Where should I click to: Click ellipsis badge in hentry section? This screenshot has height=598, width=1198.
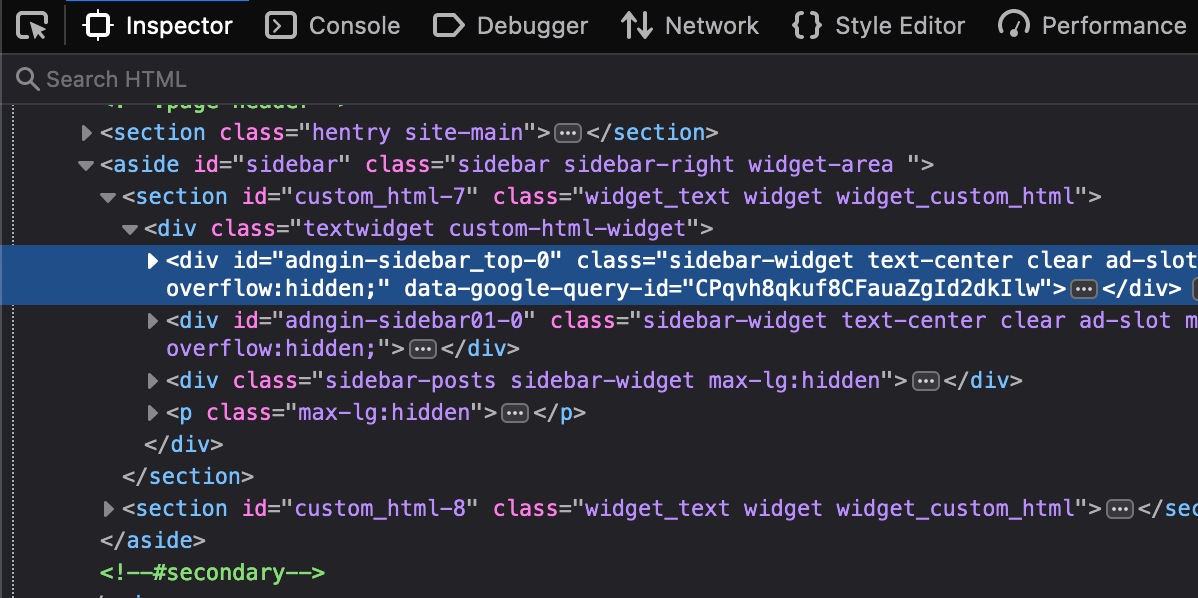pyautogui.click(x=568, y=133)
